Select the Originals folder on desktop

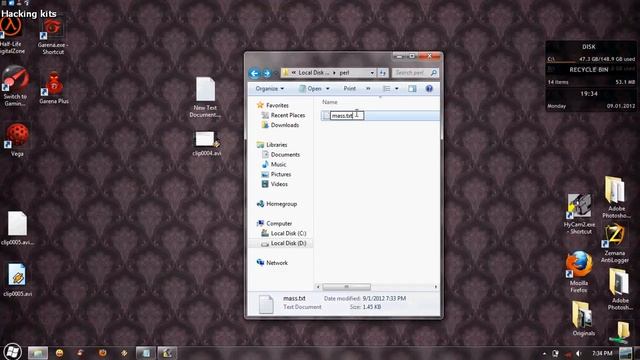583,319
